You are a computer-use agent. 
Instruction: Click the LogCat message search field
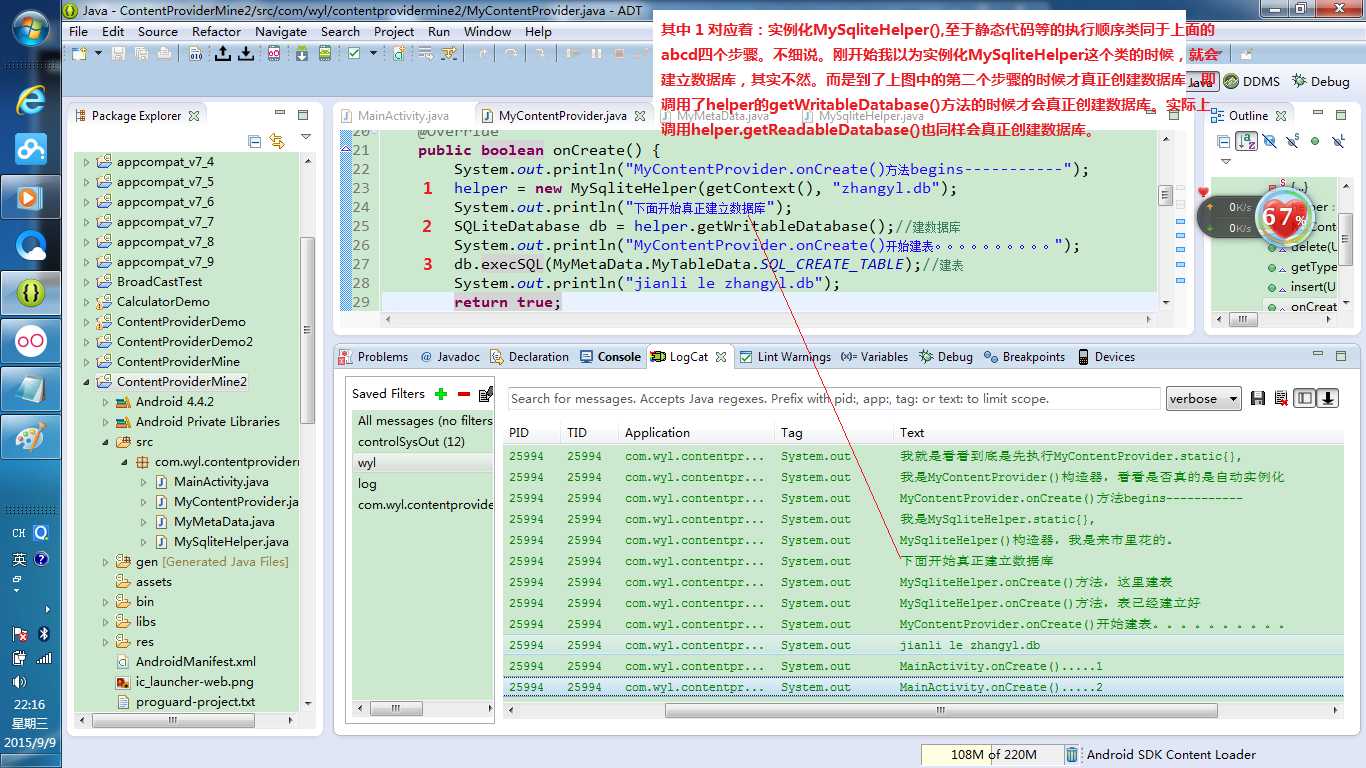[833, 398]
